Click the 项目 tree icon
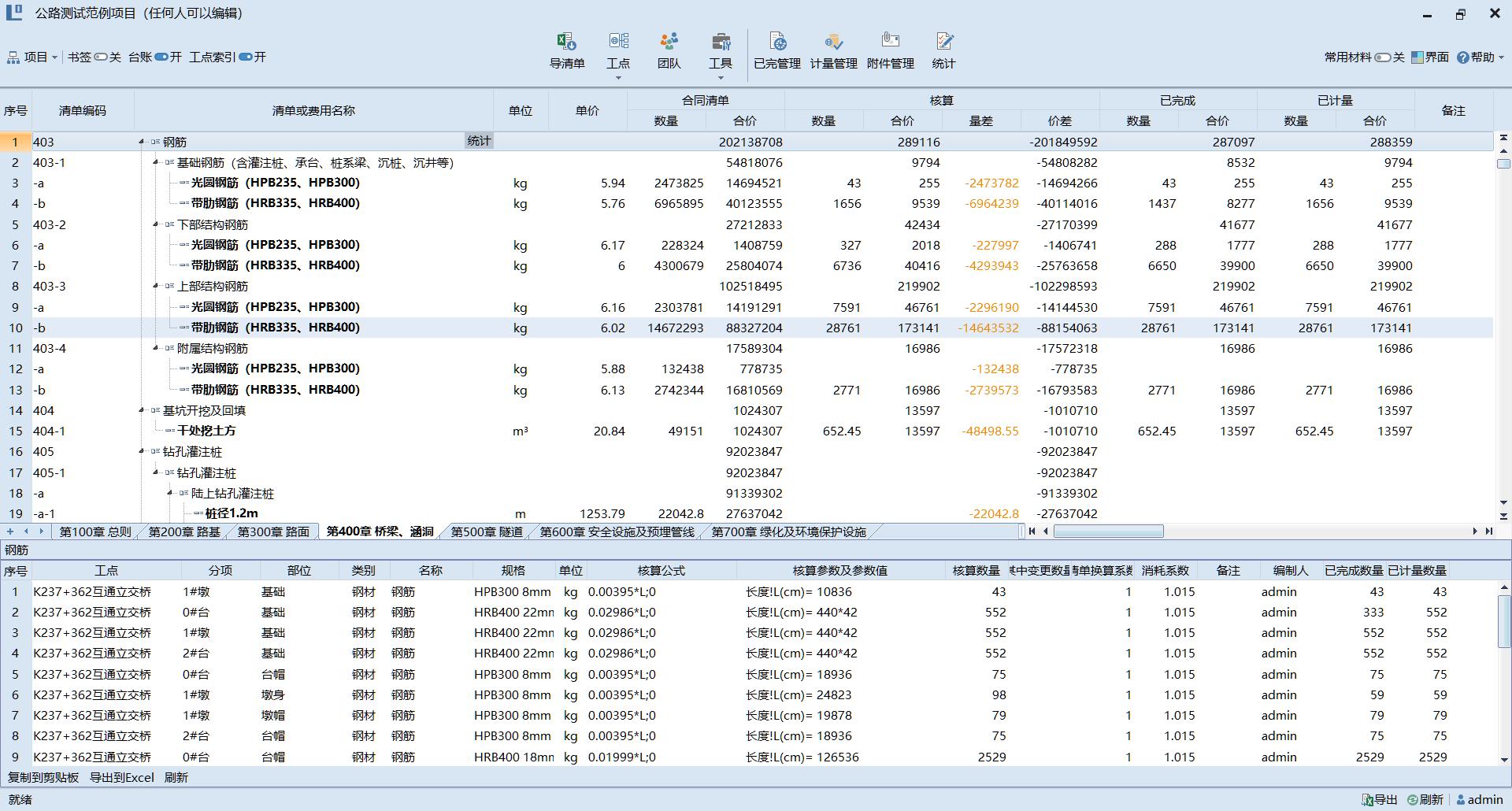 [13, 57]
